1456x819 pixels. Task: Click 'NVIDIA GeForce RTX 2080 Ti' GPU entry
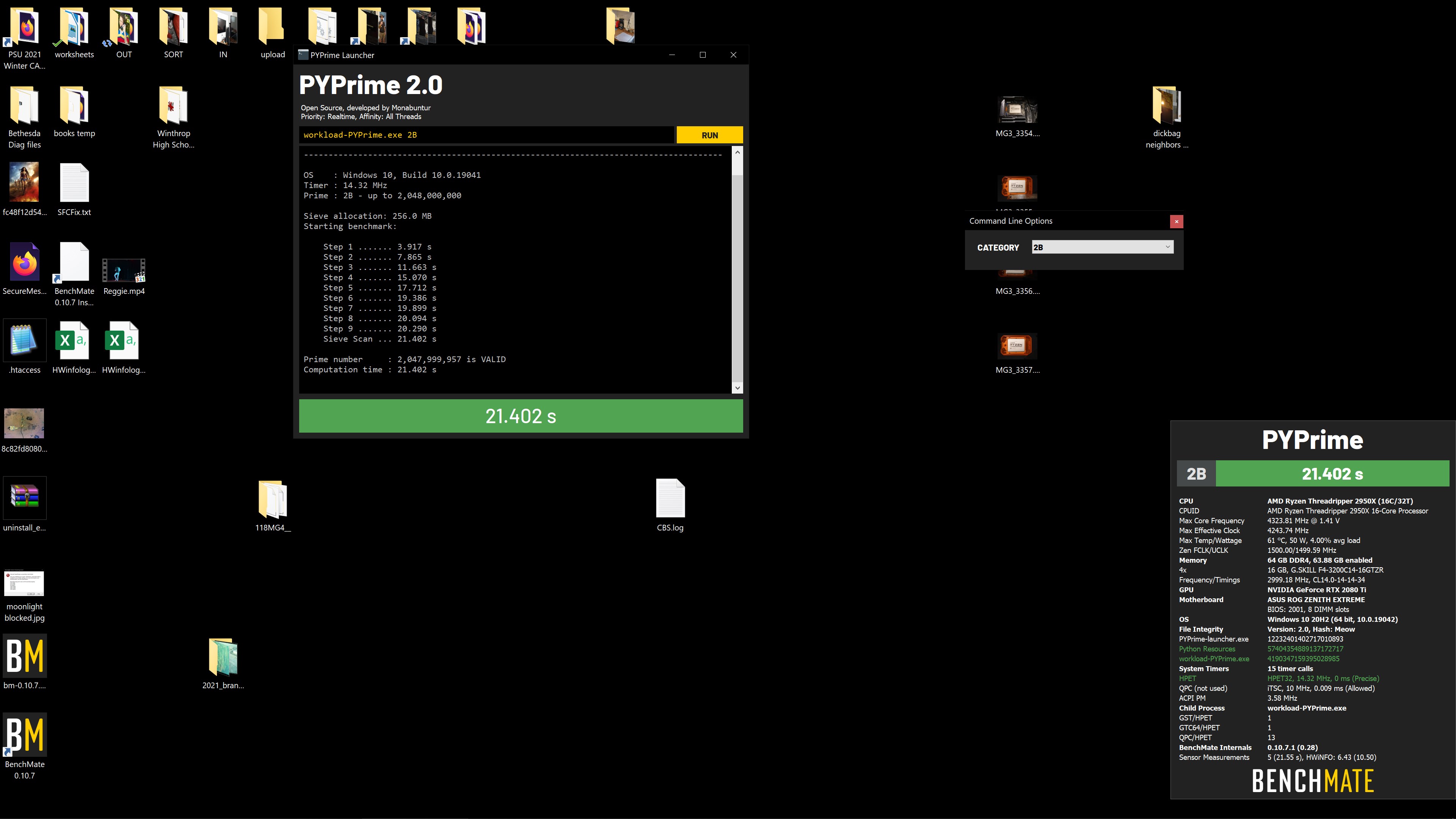(x=1316, y=590)
